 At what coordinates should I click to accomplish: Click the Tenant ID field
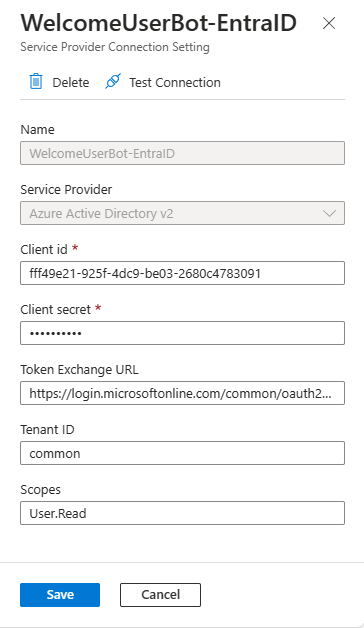tap(183, 453)
